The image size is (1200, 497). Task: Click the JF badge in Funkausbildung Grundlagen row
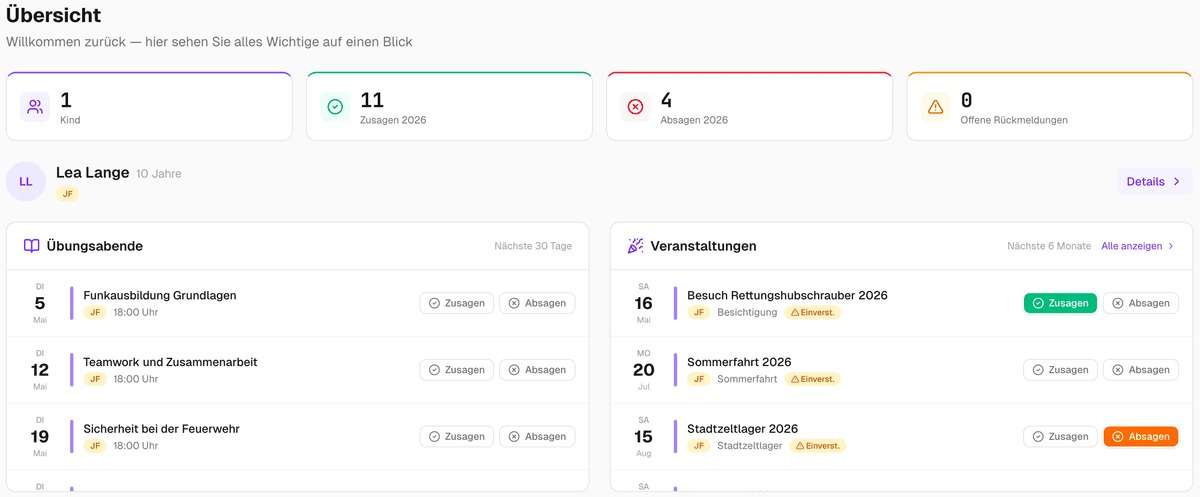pos(95,312)
